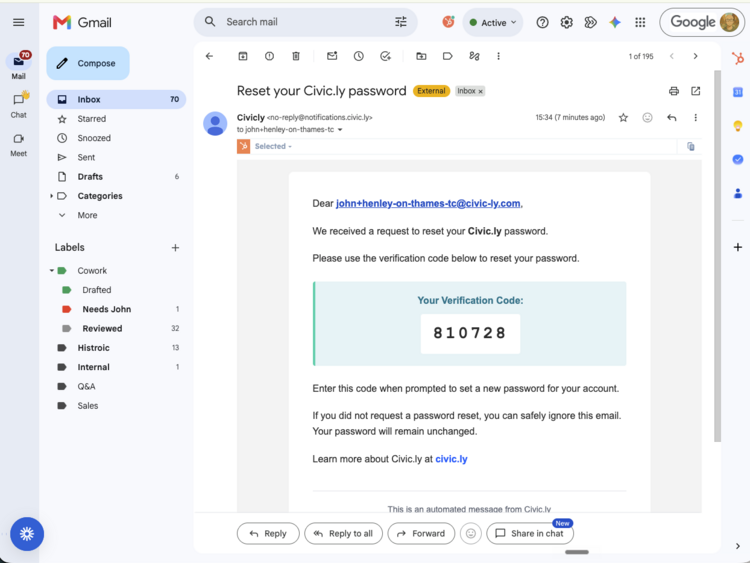Open the HubSpot Selected dropdown
The width and height of the screenshot is (750, 563).
click(273, 146)
